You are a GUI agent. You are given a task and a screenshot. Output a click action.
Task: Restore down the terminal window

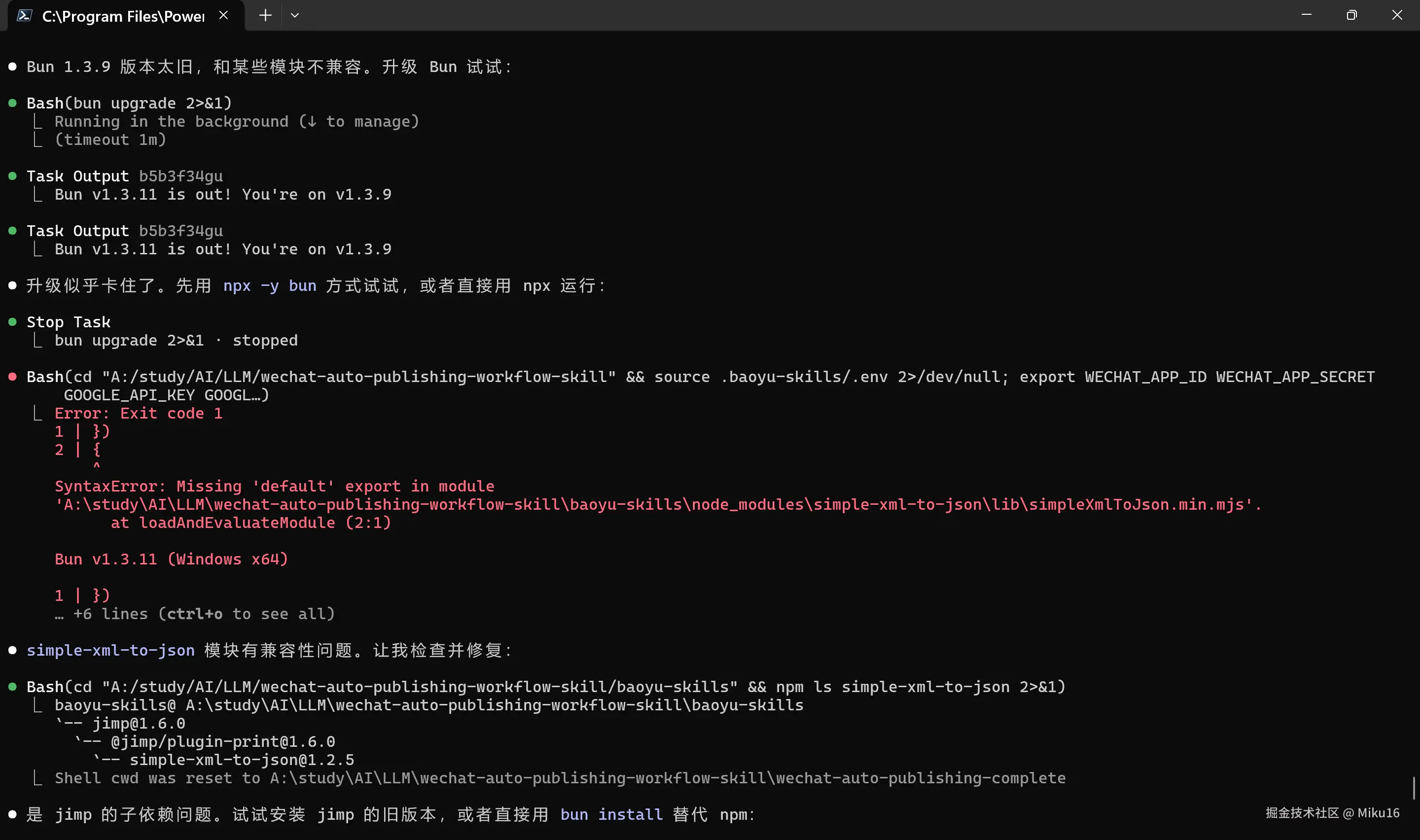pos(1351,15)
